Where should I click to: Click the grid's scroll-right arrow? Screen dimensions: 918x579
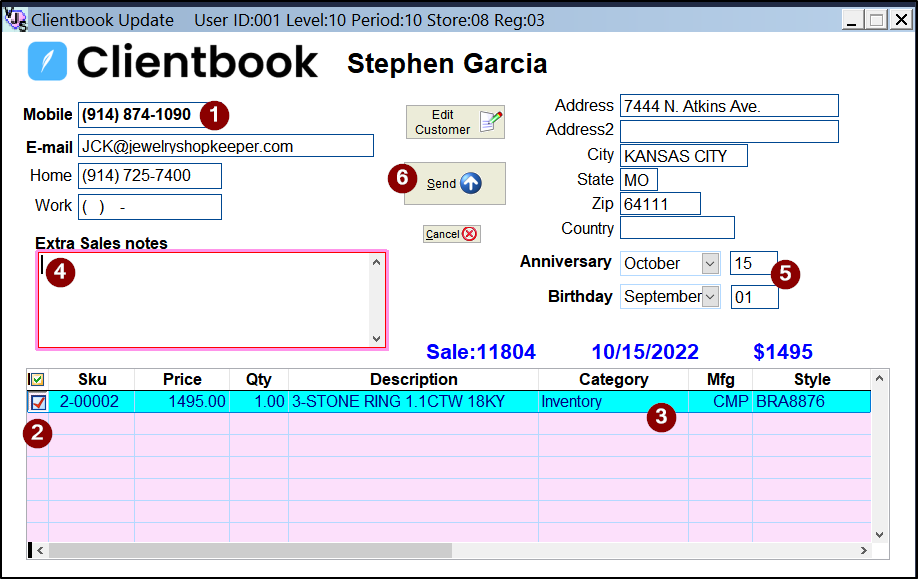(x=864, y=550)
